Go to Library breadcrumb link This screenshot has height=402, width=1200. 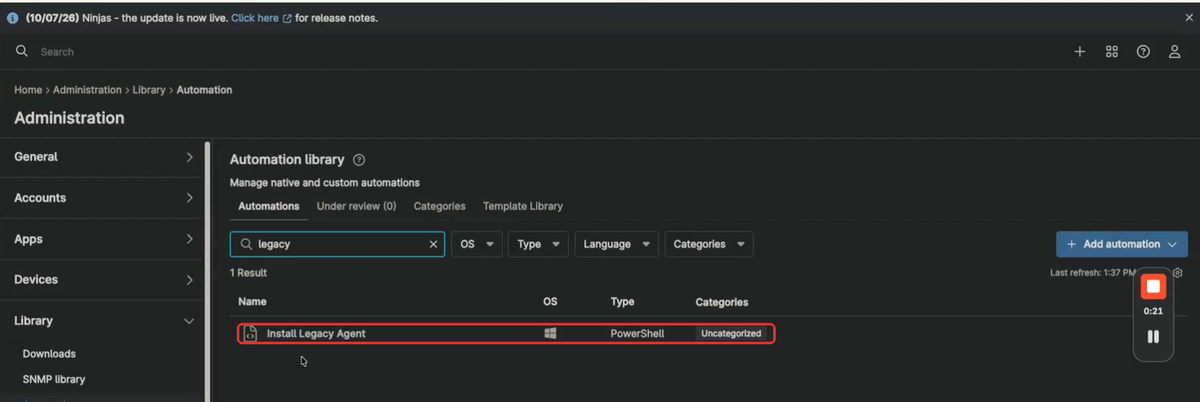pyautogui.click(x=149, y=90)
